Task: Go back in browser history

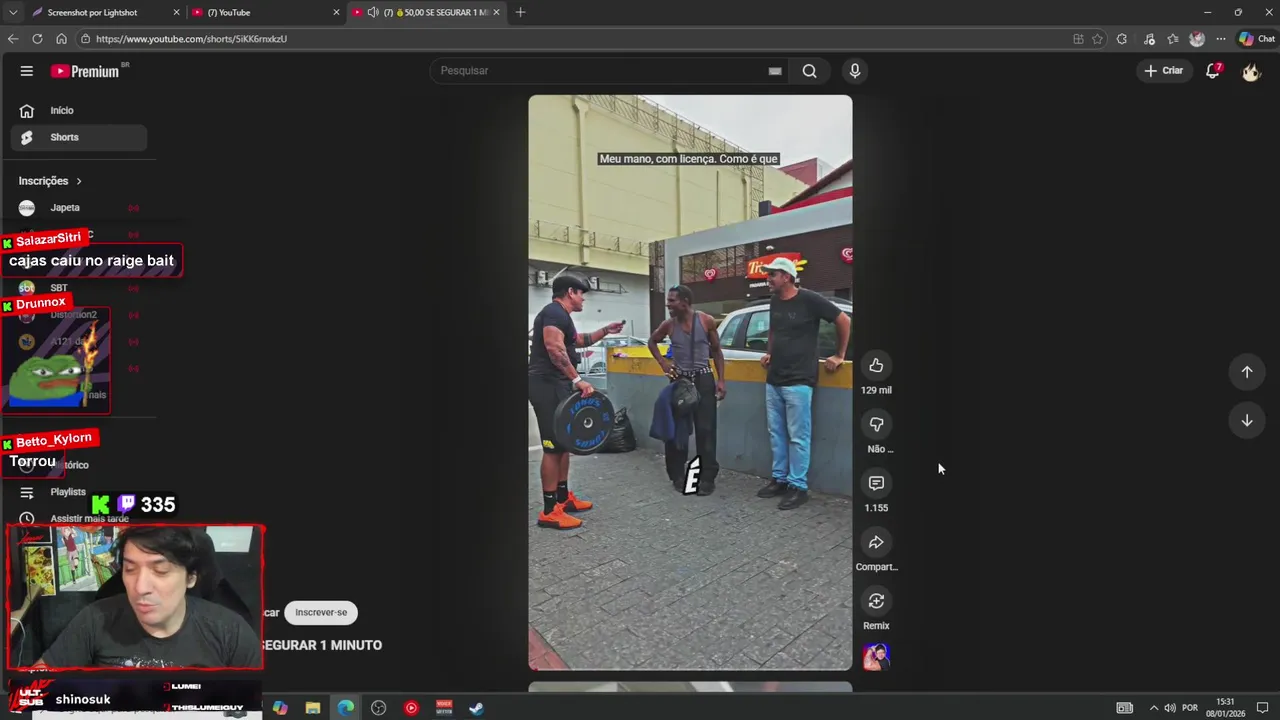Action: click(12, 39)
